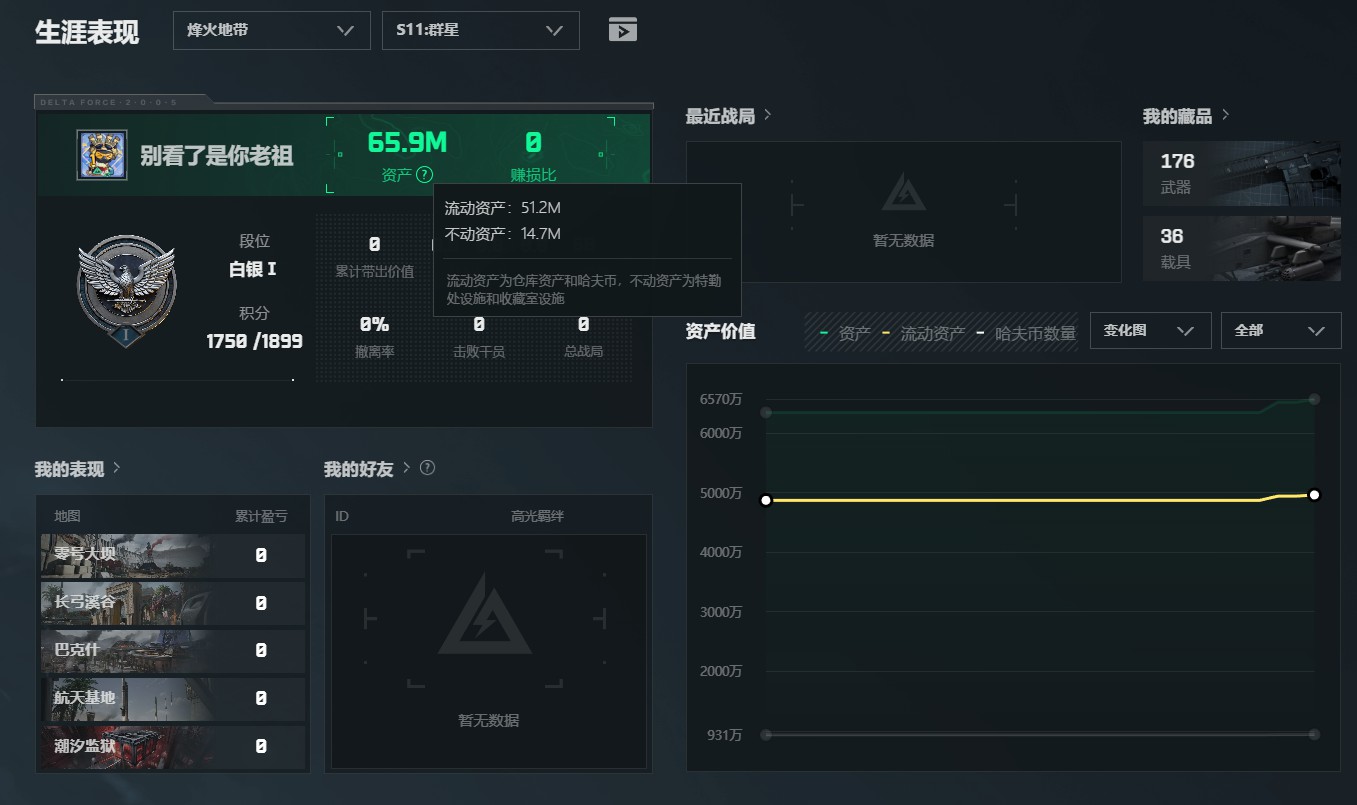Viewport: 1357px width, 805px height.
Task: Select the 巴克什 map row
Action: point(173,651)
